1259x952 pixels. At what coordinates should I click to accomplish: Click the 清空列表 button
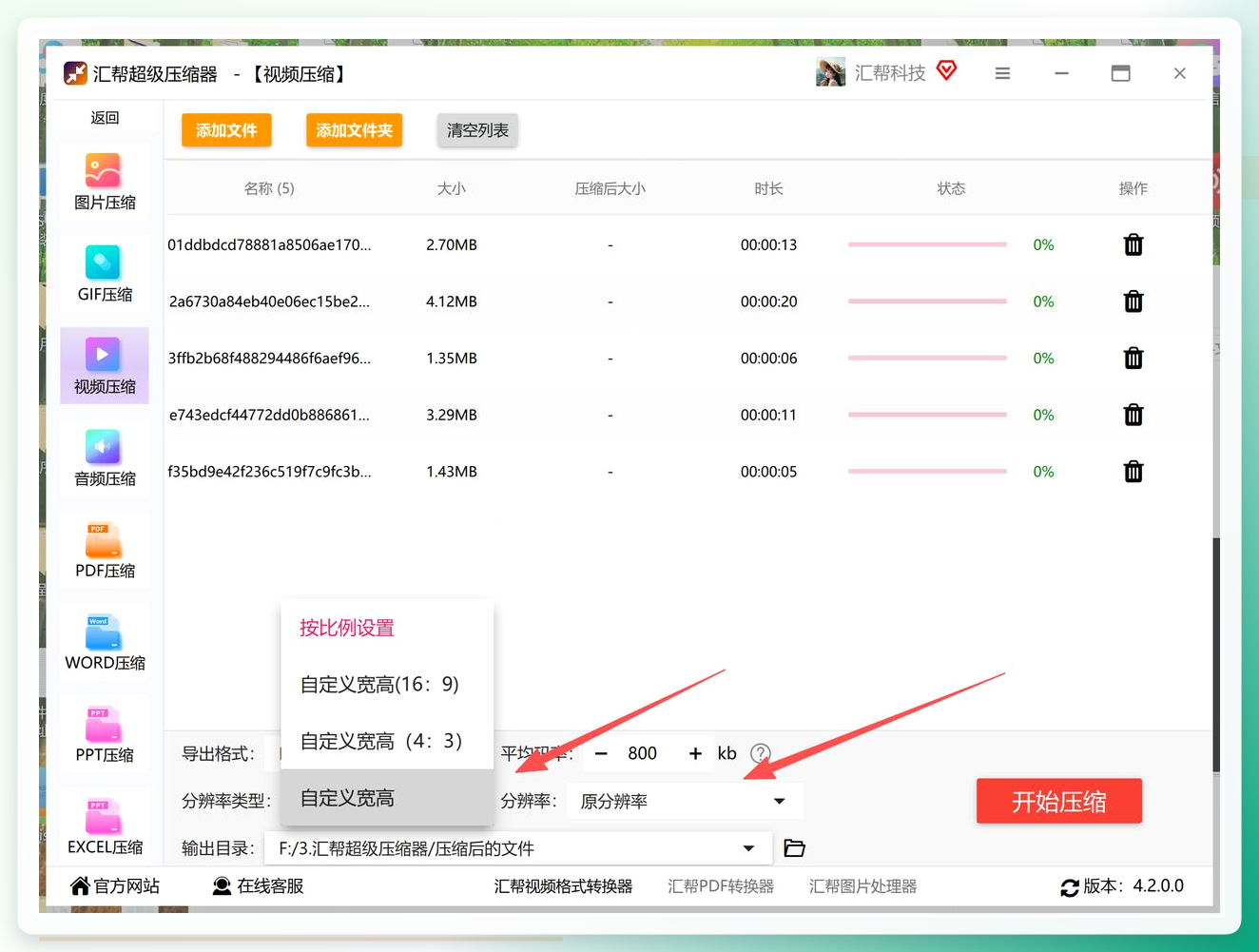tap(477, 130)
